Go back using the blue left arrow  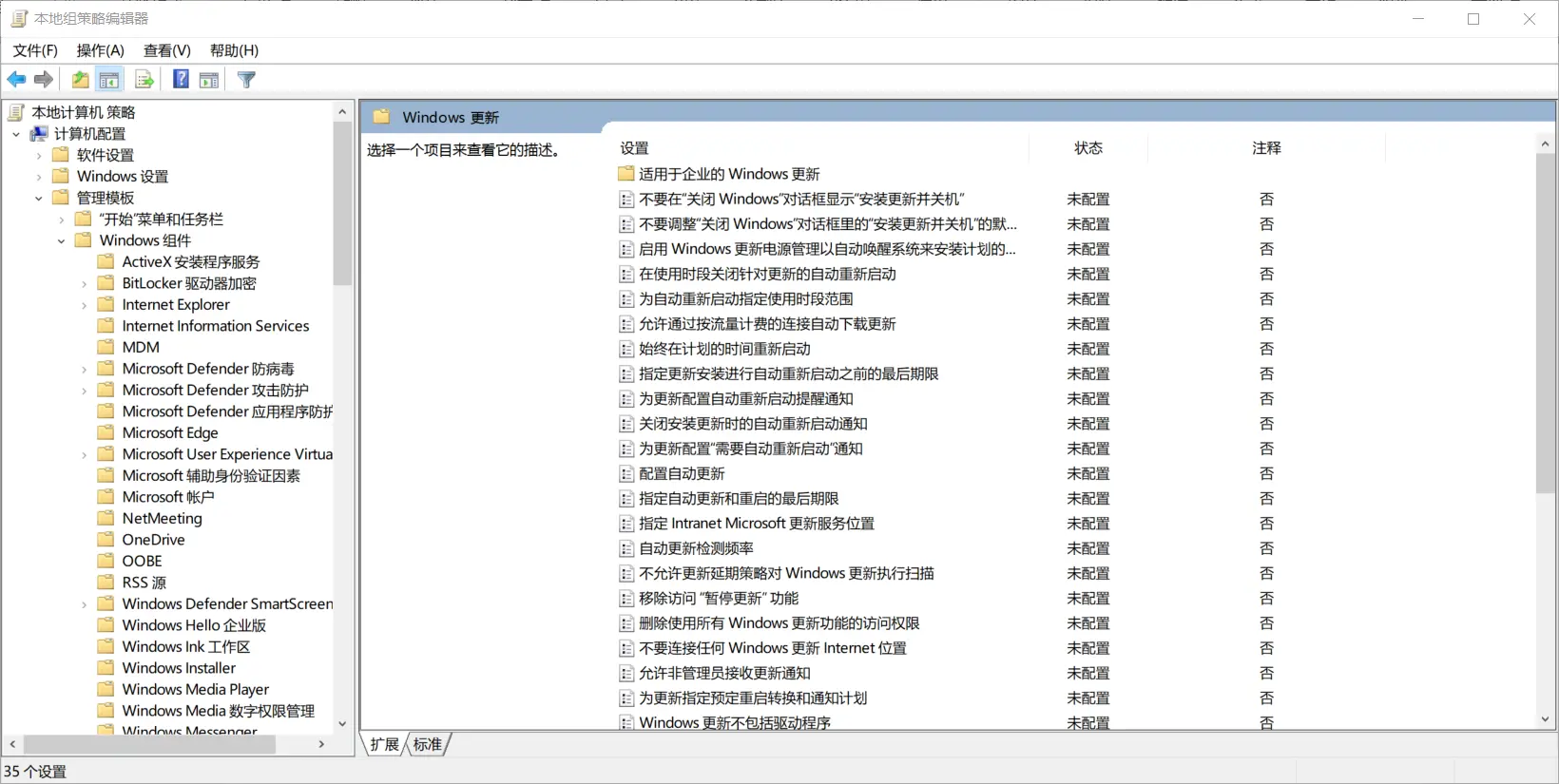[x=16, y=80]
